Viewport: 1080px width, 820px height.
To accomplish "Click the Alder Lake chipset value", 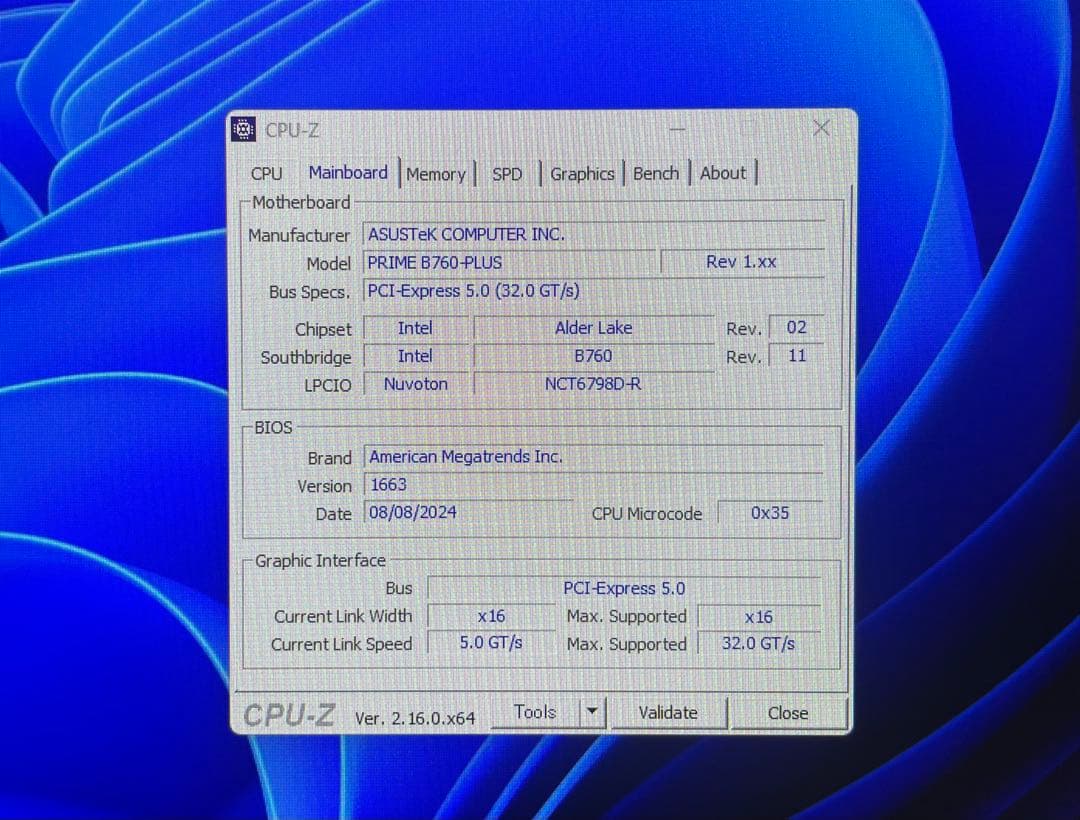I will [x=594, y=328].
